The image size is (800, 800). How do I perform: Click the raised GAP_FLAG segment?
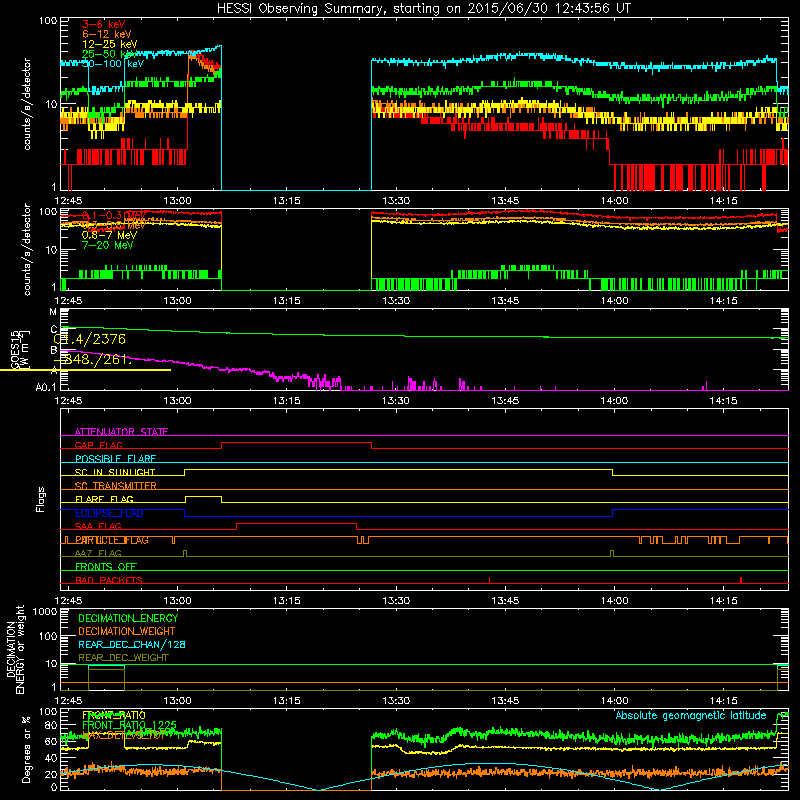(x=296, y=443)
